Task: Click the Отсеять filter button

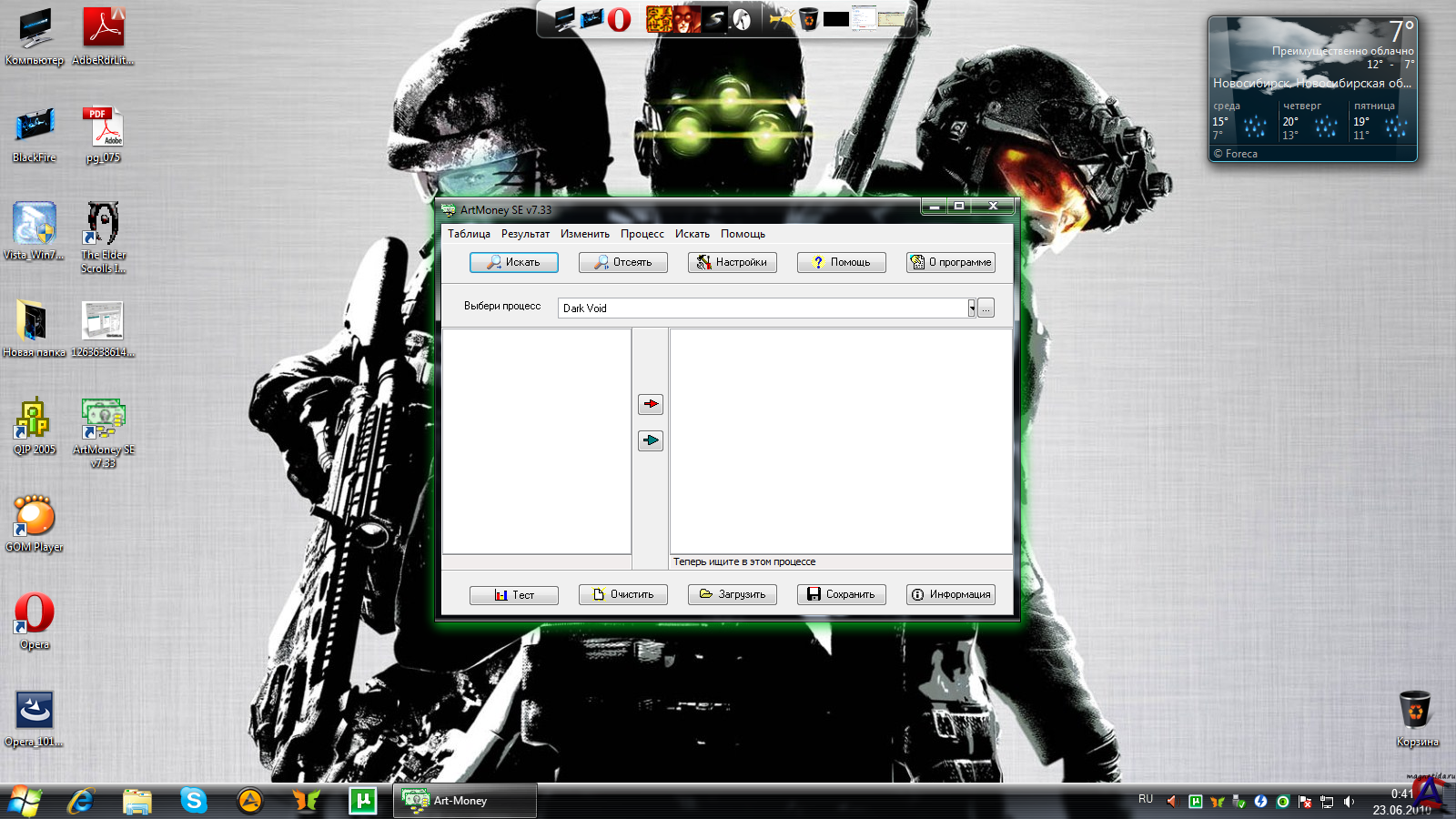Action: click(623, 262)
